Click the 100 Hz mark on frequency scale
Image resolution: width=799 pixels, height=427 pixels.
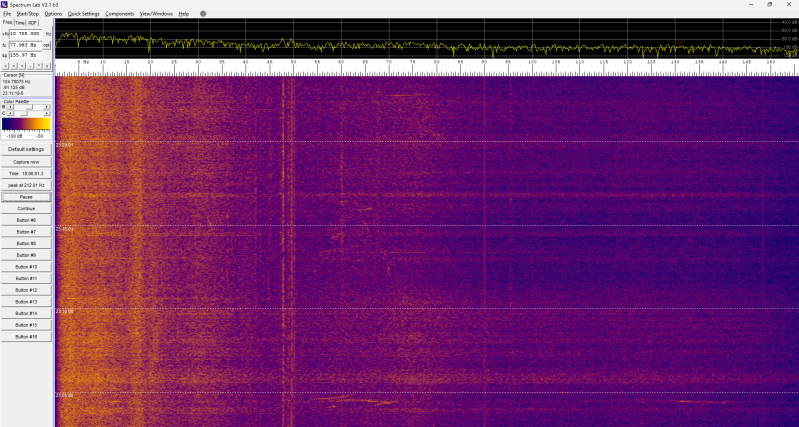point(532,62)
